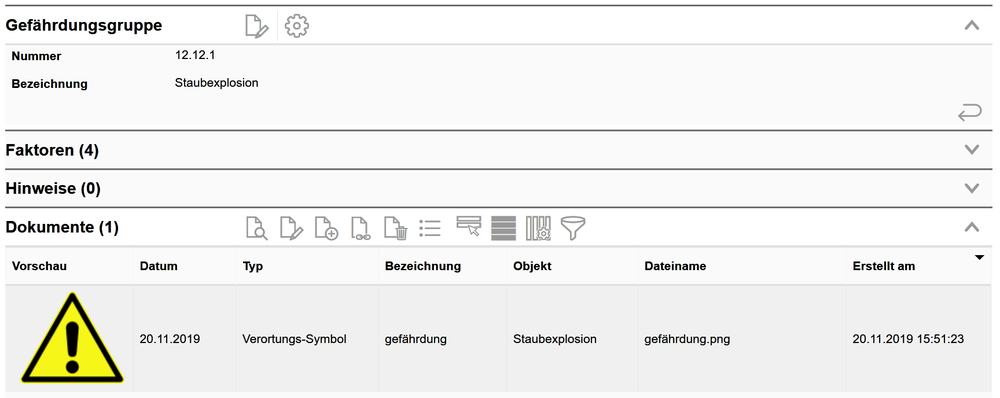The width and height of the screenshot is (1000, 398).
Task: Activate row selection cursor icon
Action: [469, 227]
